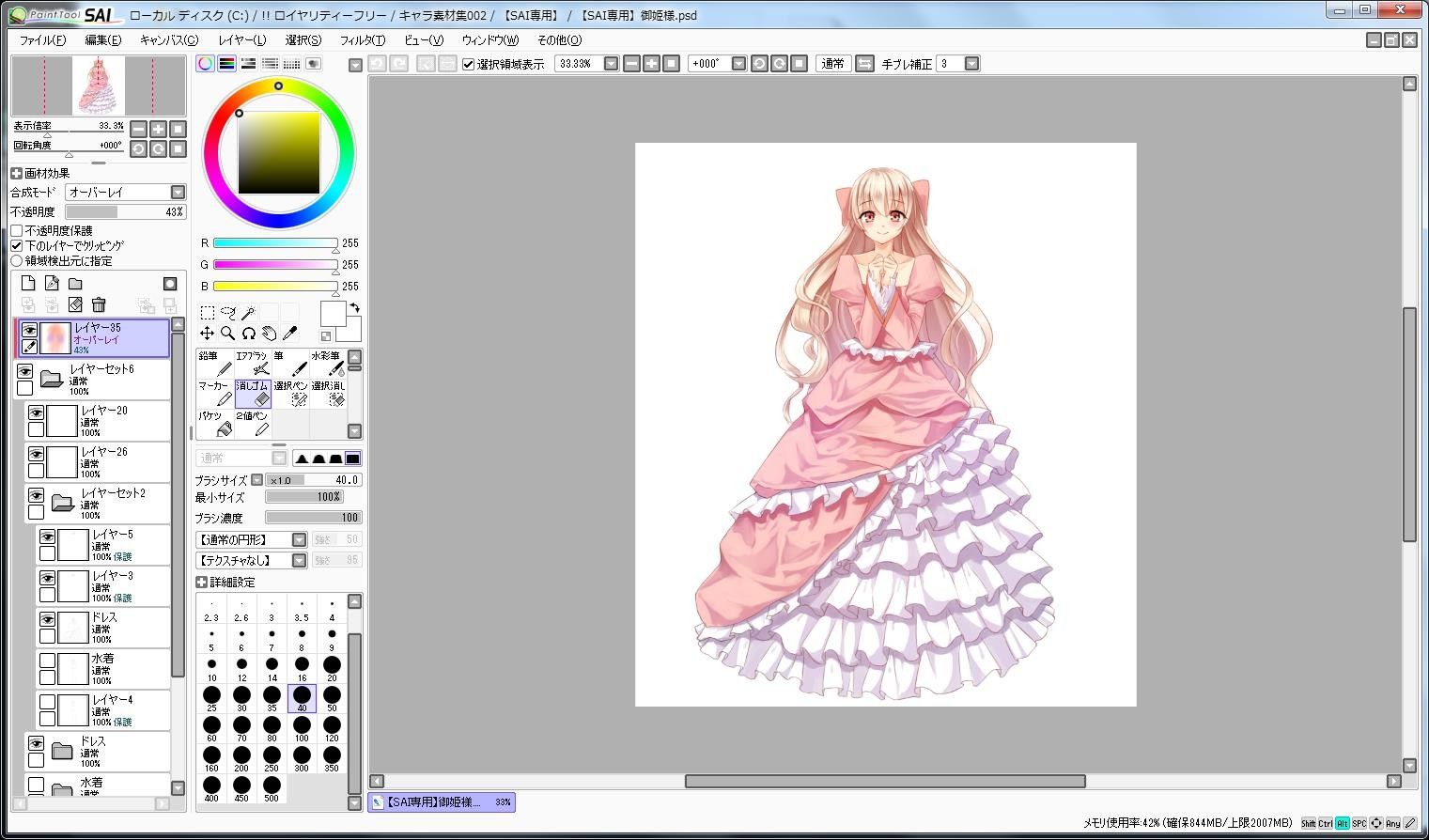Viewport: 1429px width, 840px height.
Task: Select the 選択ペン selection pen tool
Action: [x=290, y=393]
